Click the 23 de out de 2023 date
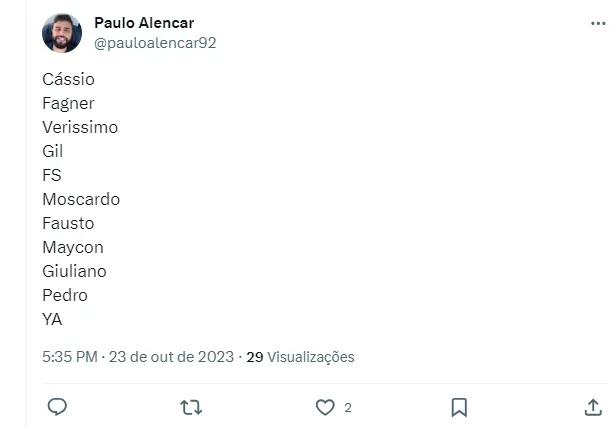This screenshot has height=429, width=612. point(171,357)
